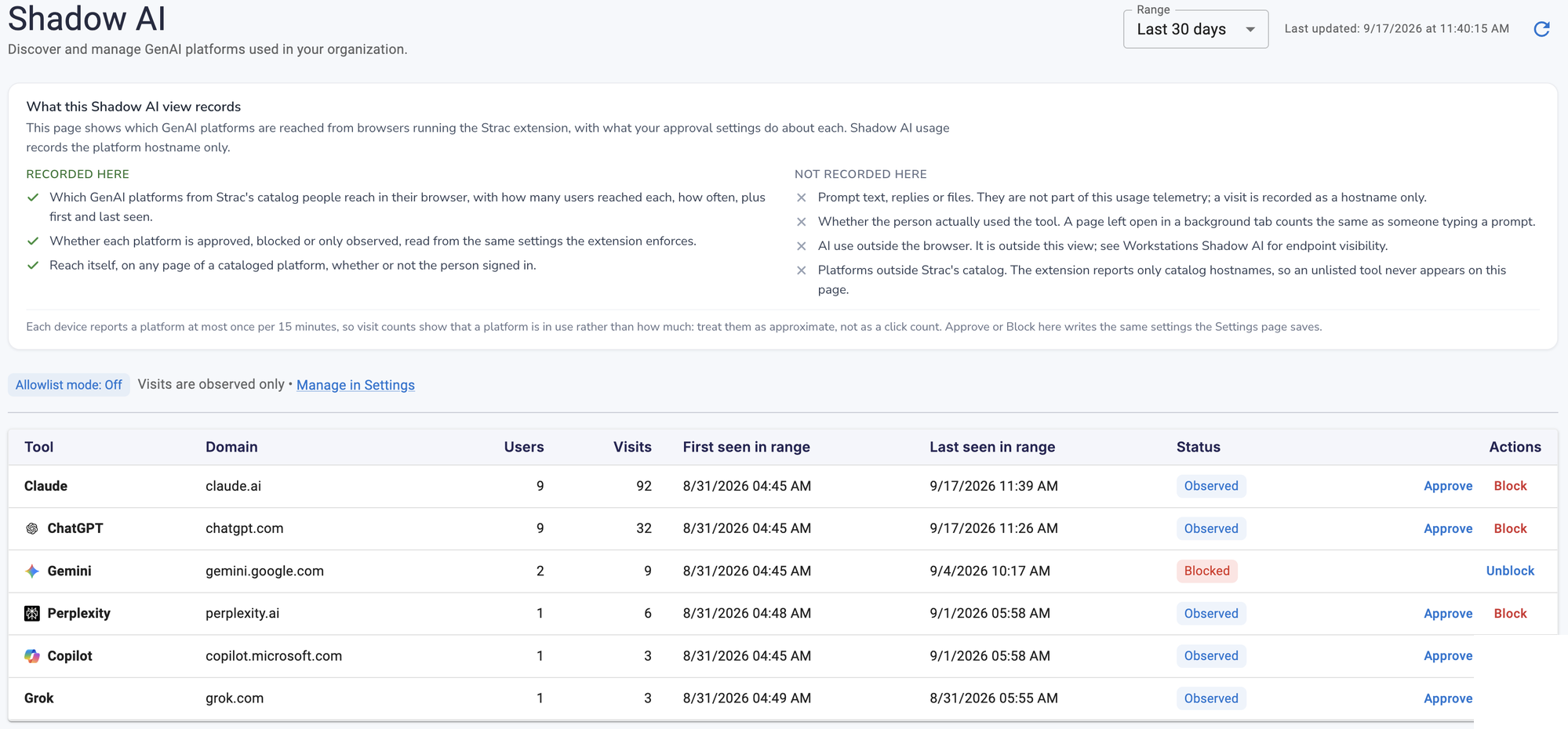Screen dimensions: 1568x729
Task: Click Gemini's last seen 9/4/2026 10:17 AM
Action: point(990,571)
